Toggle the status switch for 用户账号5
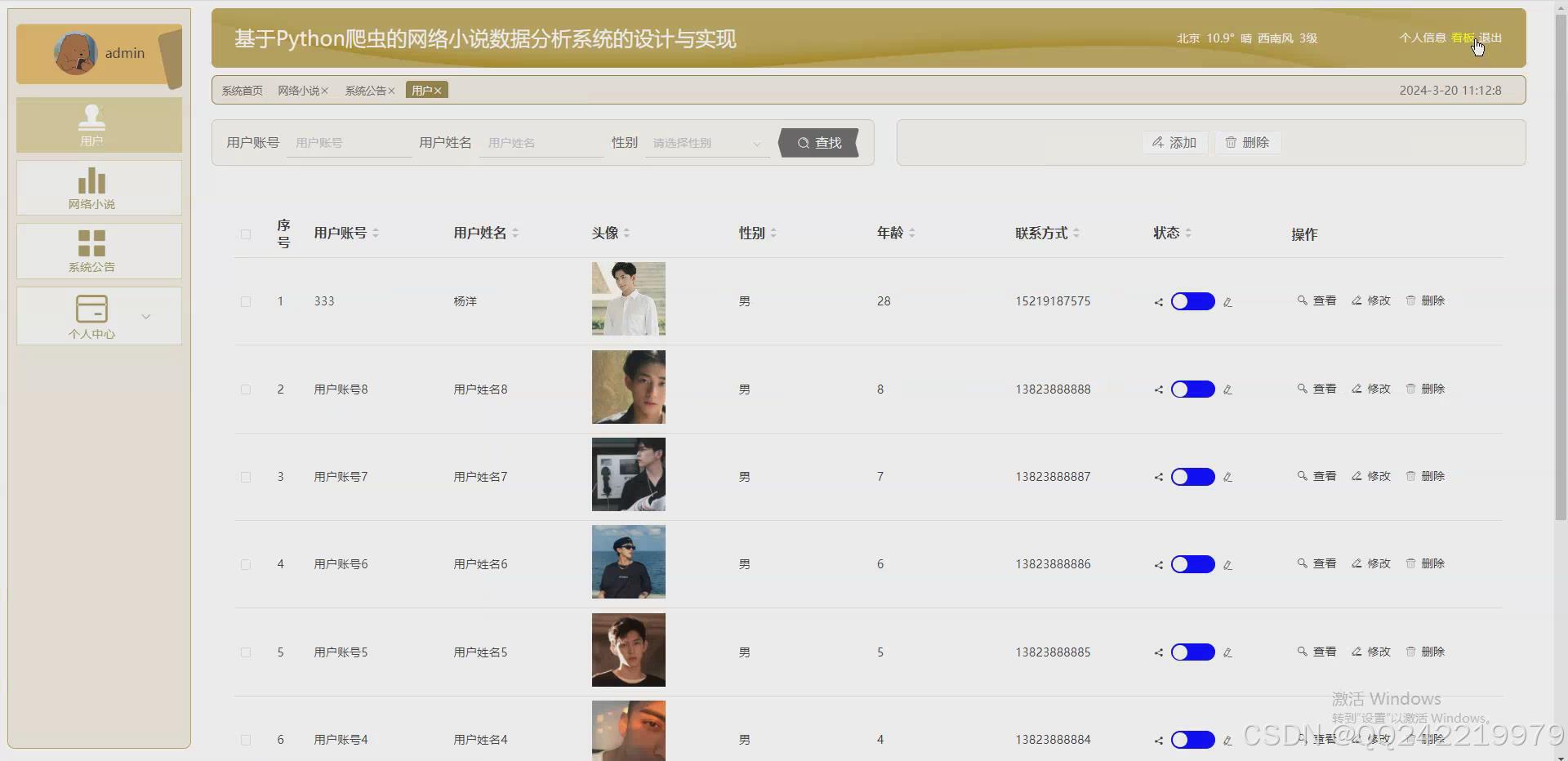 (1192, 652)
